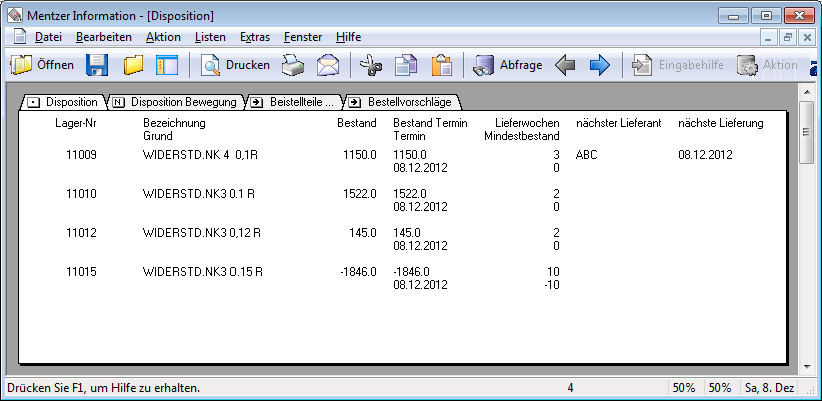The image size is (822, 401).
Task: Click the clipboard paste icon
Action: [x=440, y=66]
